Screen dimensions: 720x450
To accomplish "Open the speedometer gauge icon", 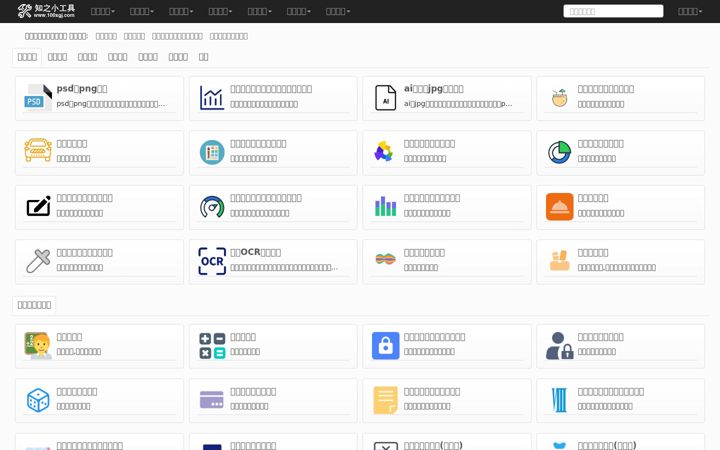I will point(212,207).
